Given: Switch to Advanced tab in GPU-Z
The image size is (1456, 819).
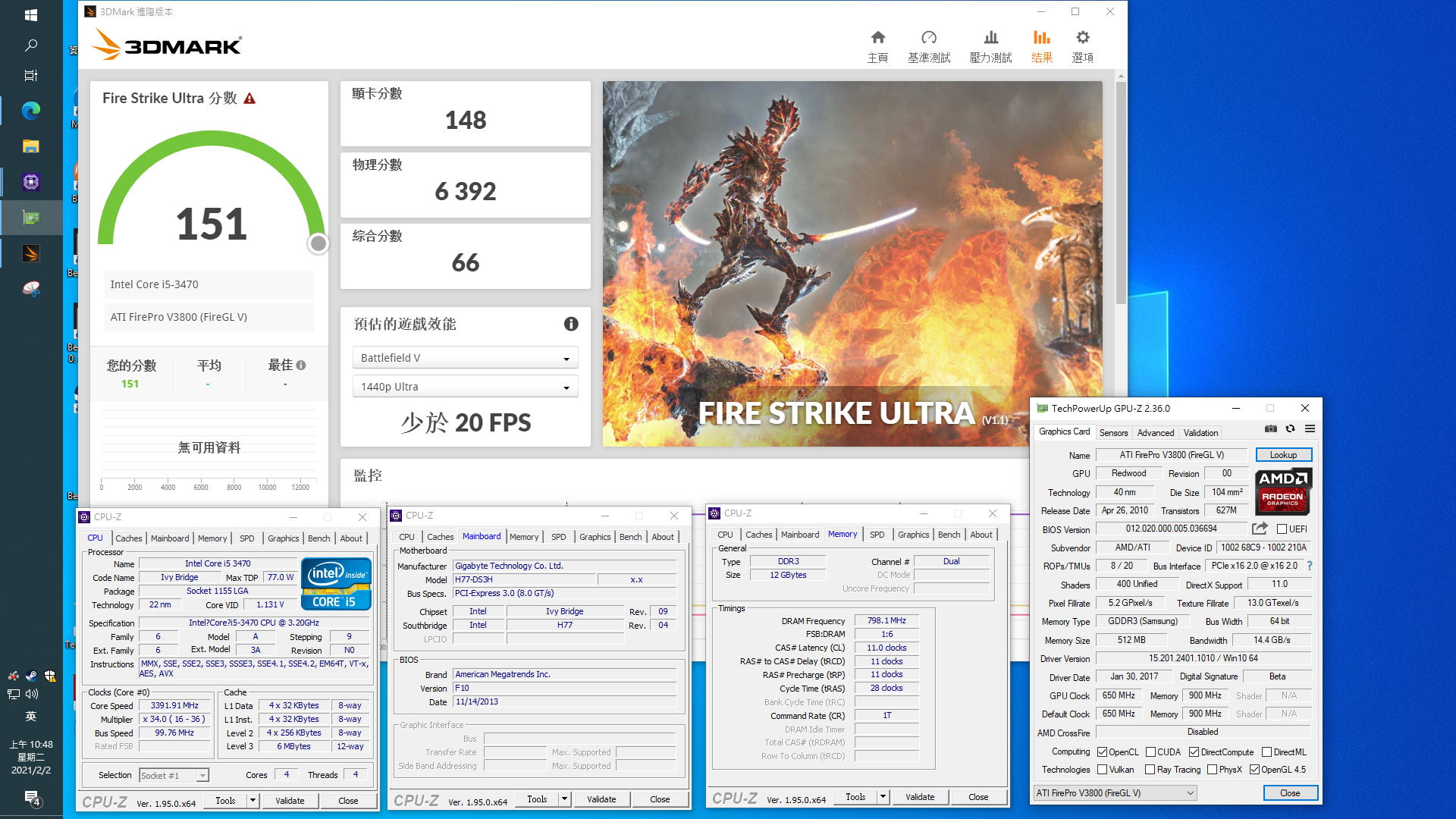Looking at the screenshot, I should (x=1155, y=432).
